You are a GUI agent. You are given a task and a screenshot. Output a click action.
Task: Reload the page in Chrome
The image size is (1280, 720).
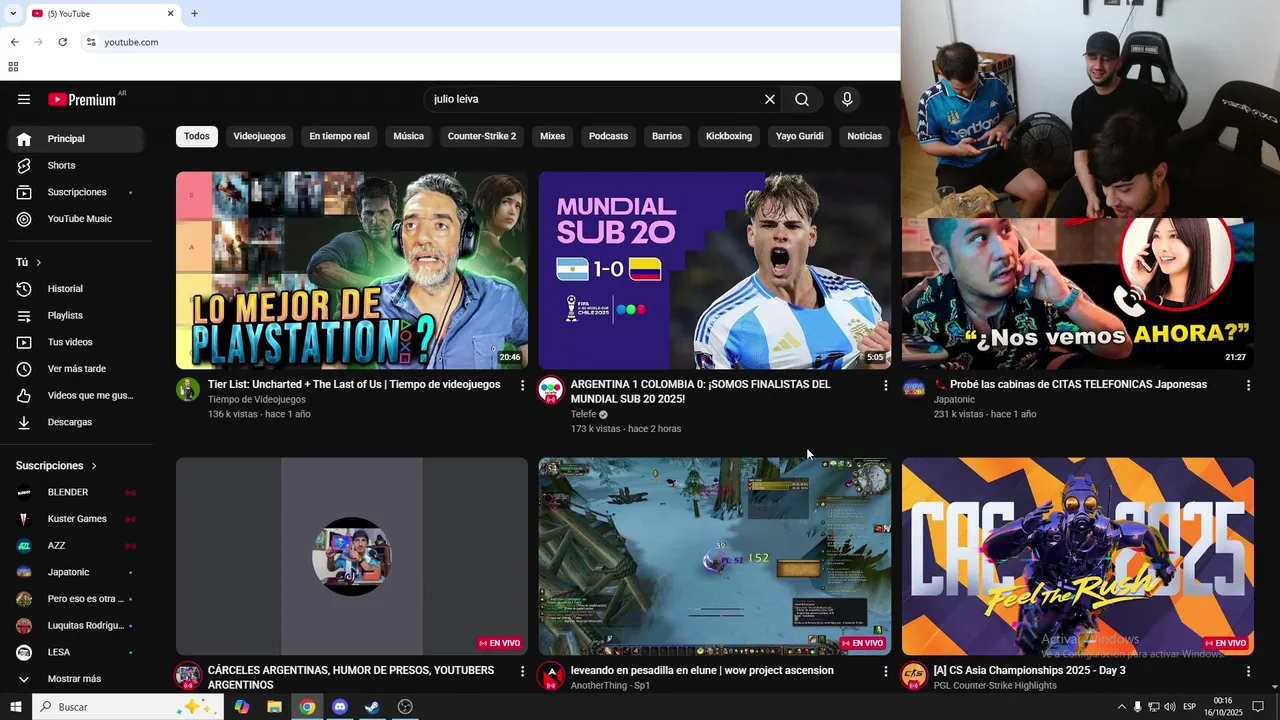pyautogui.click(x=62, y=42)
